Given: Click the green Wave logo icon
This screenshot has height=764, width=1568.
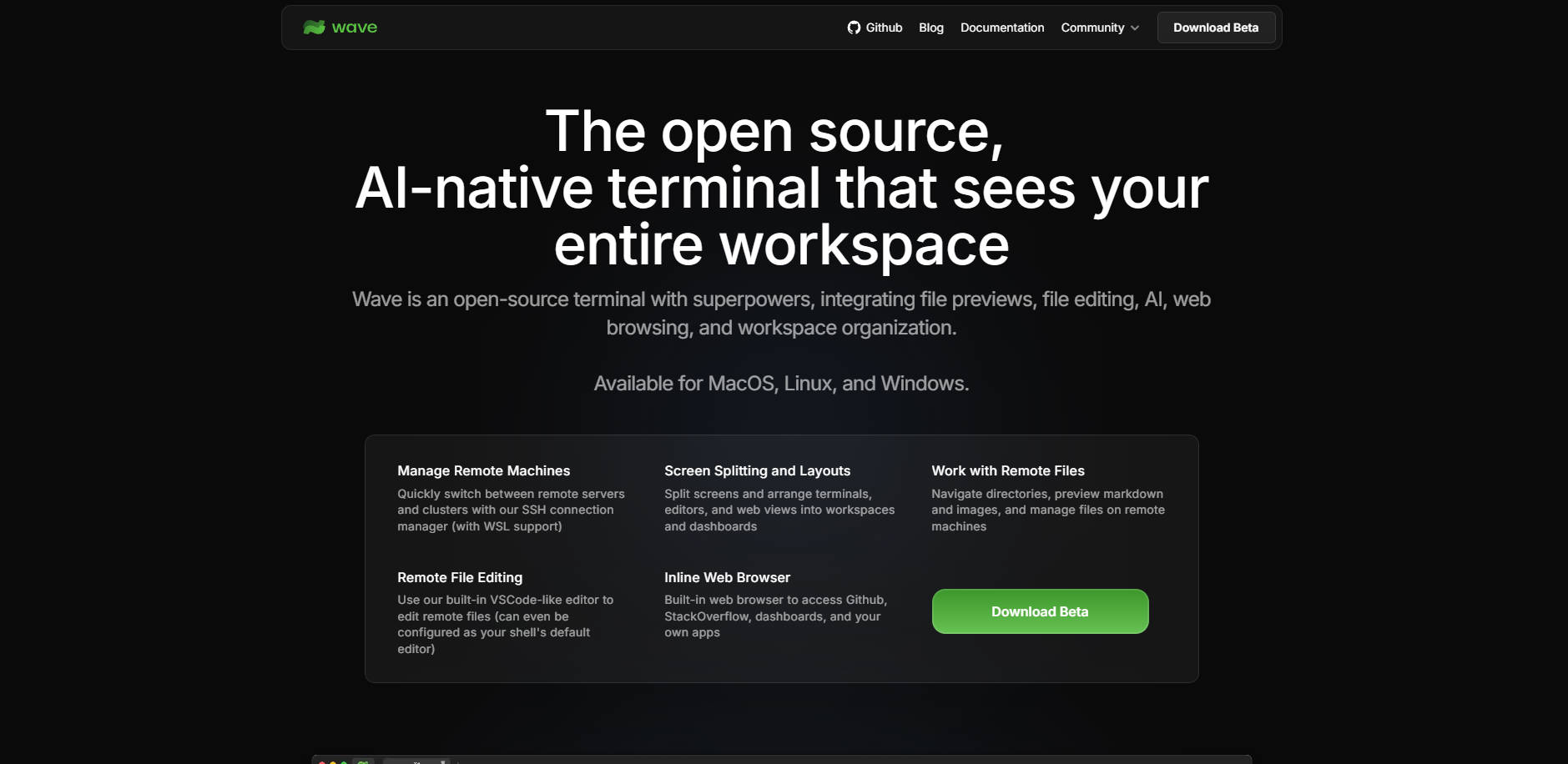Looking at the screenshot, I should (314, 28).
